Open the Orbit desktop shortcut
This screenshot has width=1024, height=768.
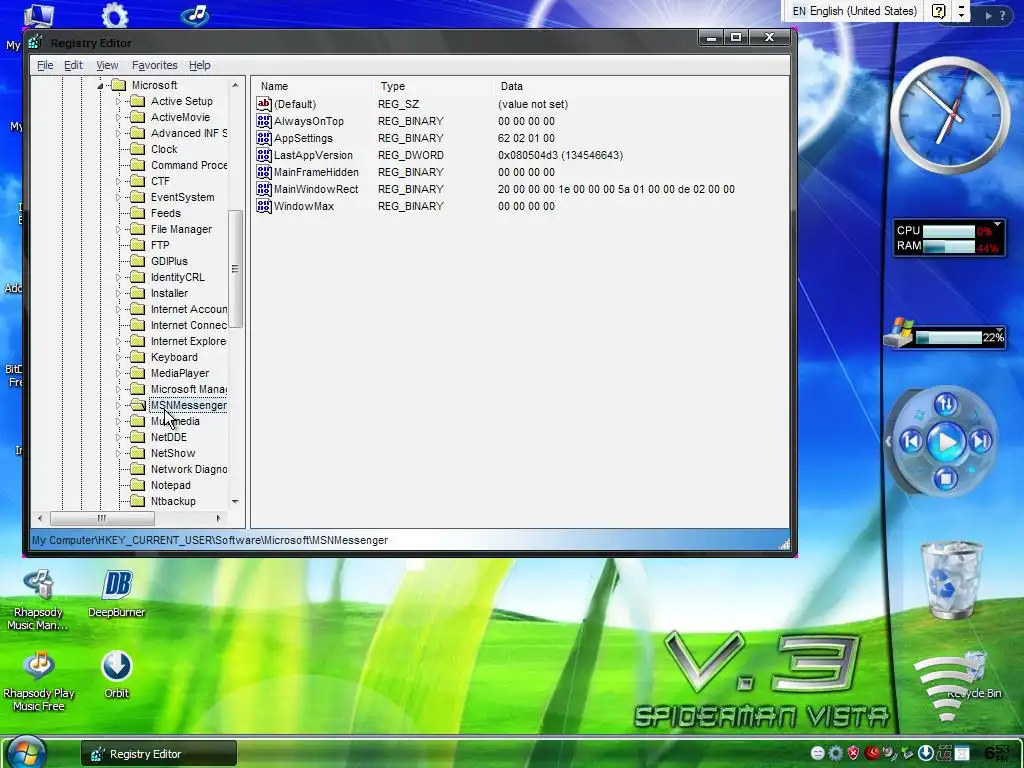tap(116, 675)
